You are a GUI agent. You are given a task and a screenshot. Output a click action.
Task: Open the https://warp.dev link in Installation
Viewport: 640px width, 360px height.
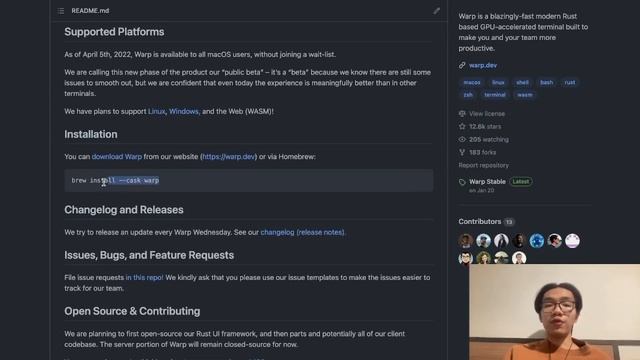[x=229, y=157]
